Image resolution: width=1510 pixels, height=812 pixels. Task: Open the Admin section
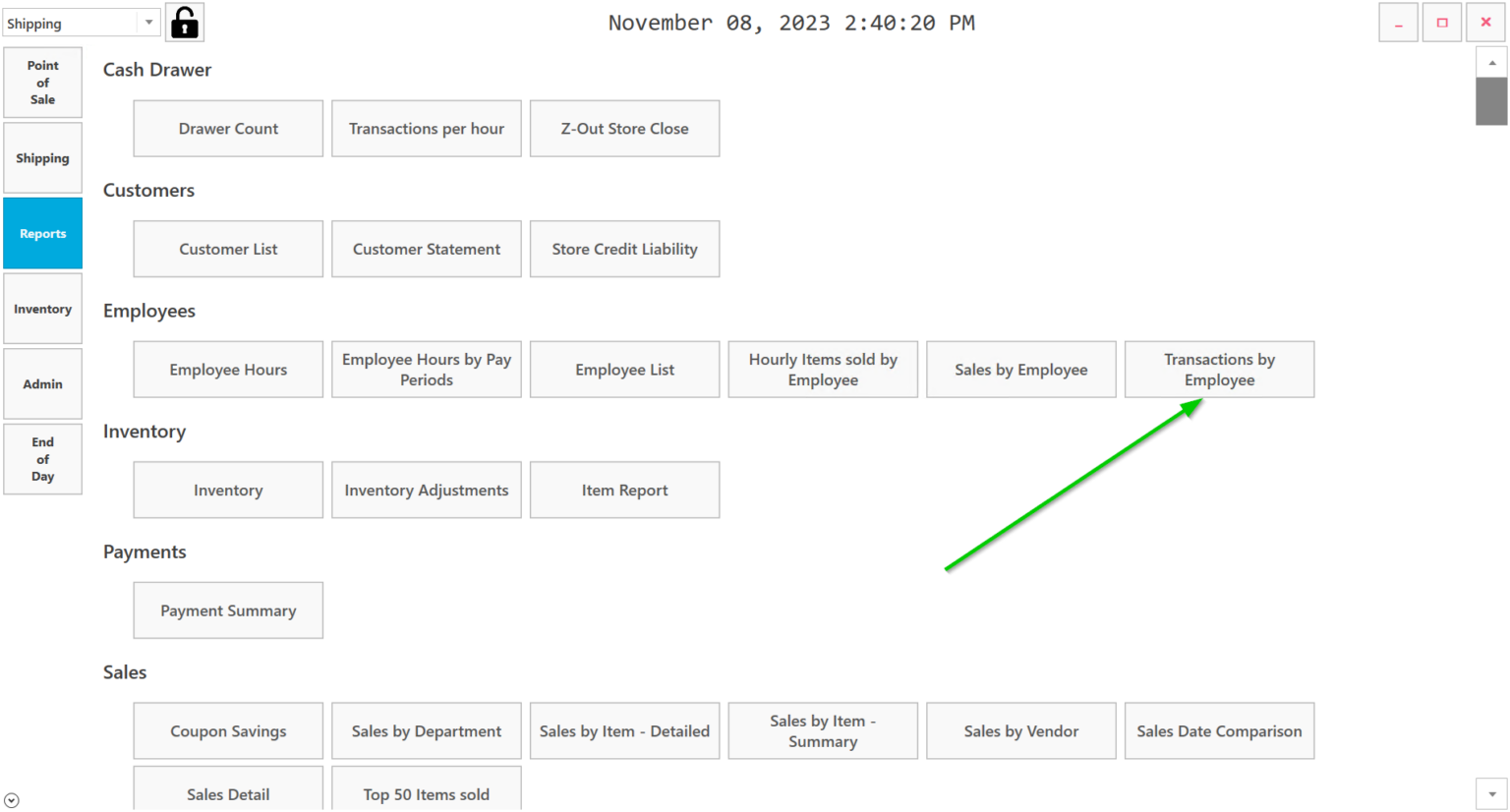[x=42, y=383]
